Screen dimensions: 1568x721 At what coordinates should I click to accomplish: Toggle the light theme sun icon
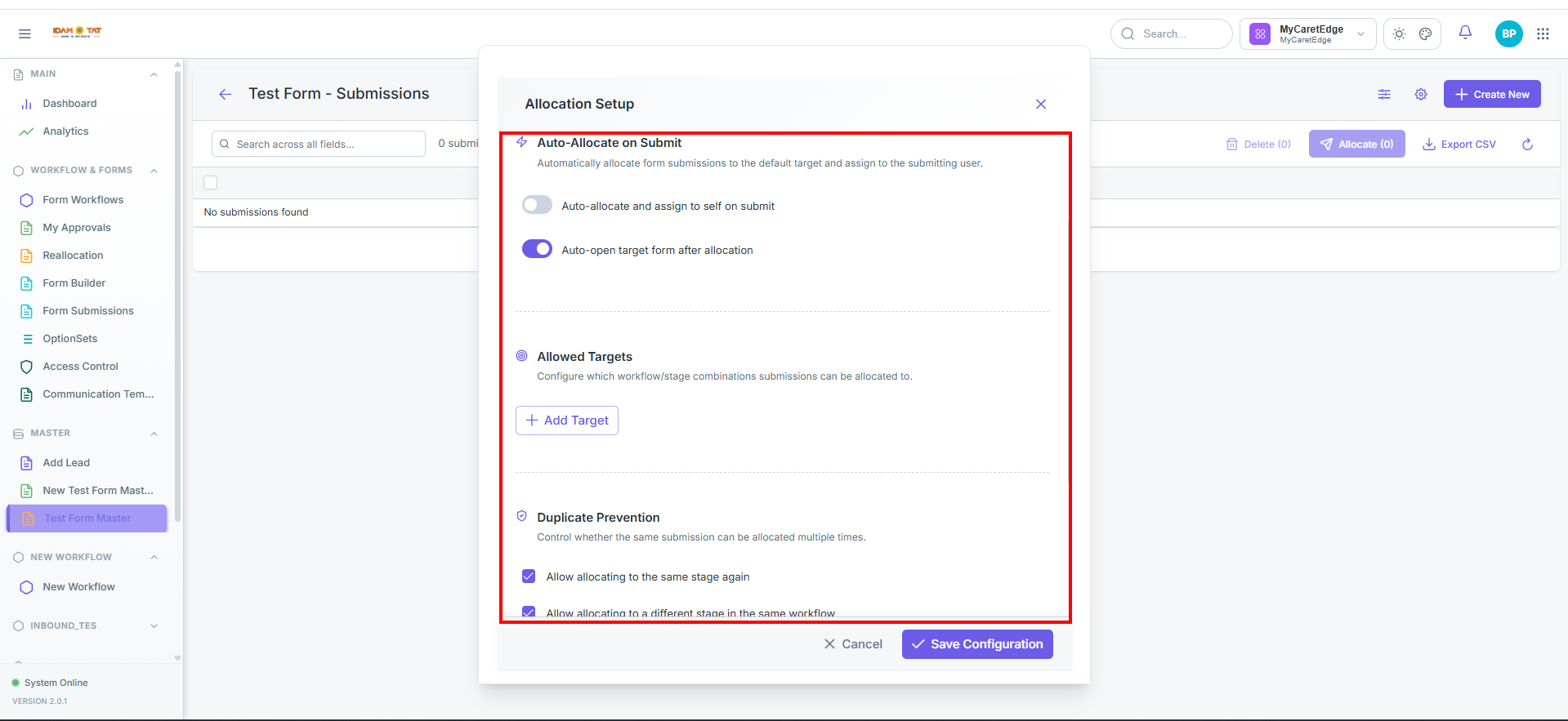click(1399, 33)
